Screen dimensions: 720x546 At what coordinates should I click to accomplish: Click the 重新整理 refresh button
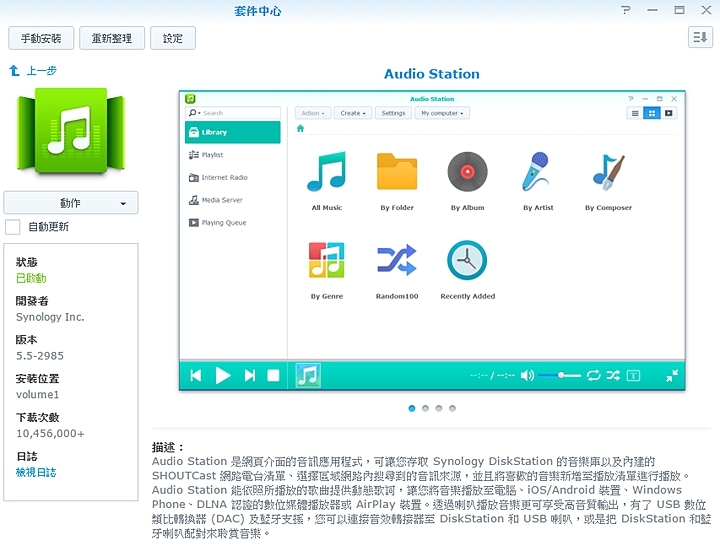pos(112,38)
